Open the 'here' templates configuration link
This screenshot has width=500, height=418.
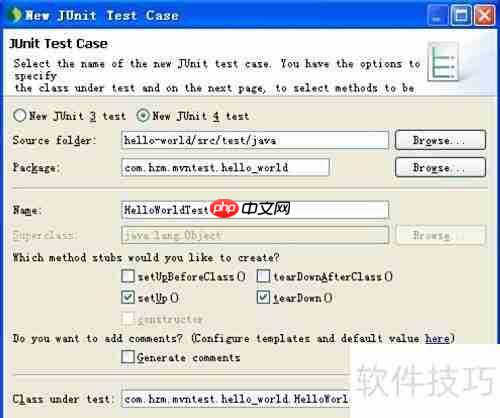coord(437,338)
